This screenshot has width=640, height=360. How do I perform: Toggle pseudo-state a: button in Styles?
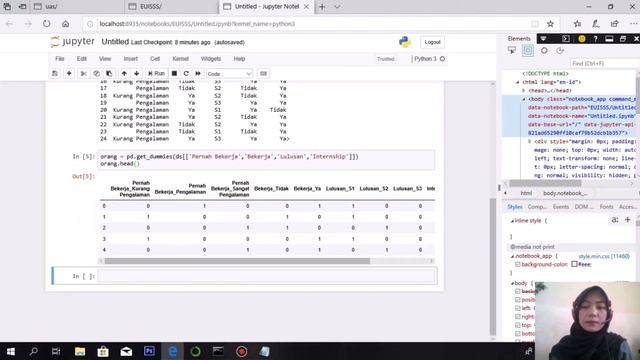pos(615,220)
